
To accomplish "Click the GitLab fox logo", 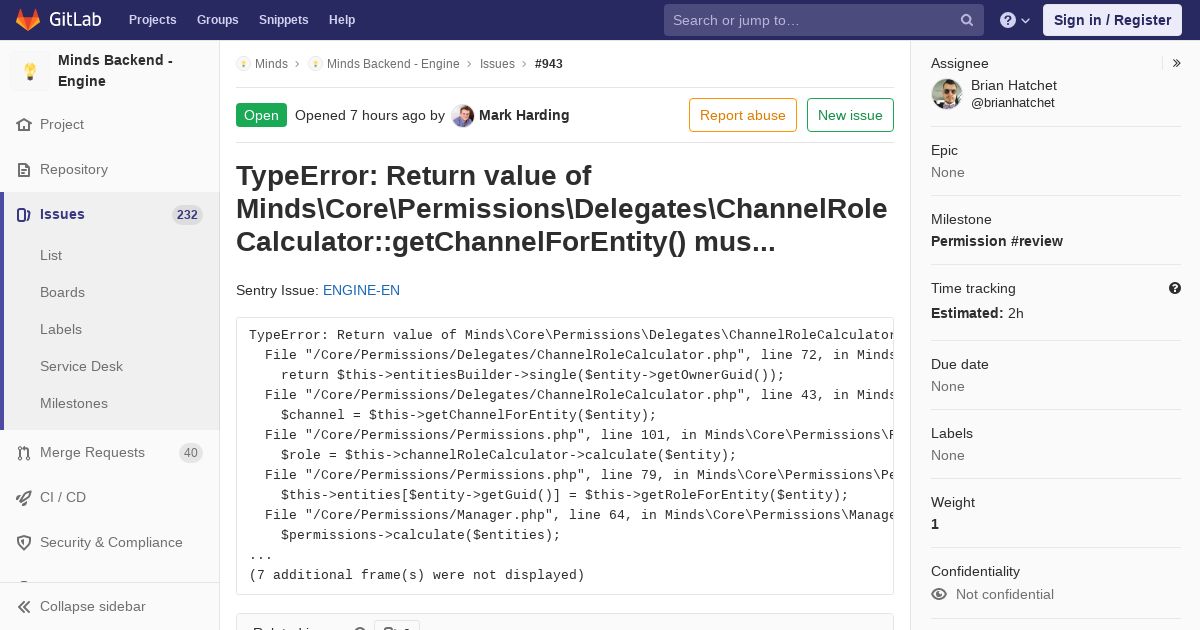I will (x=28, y=20).
